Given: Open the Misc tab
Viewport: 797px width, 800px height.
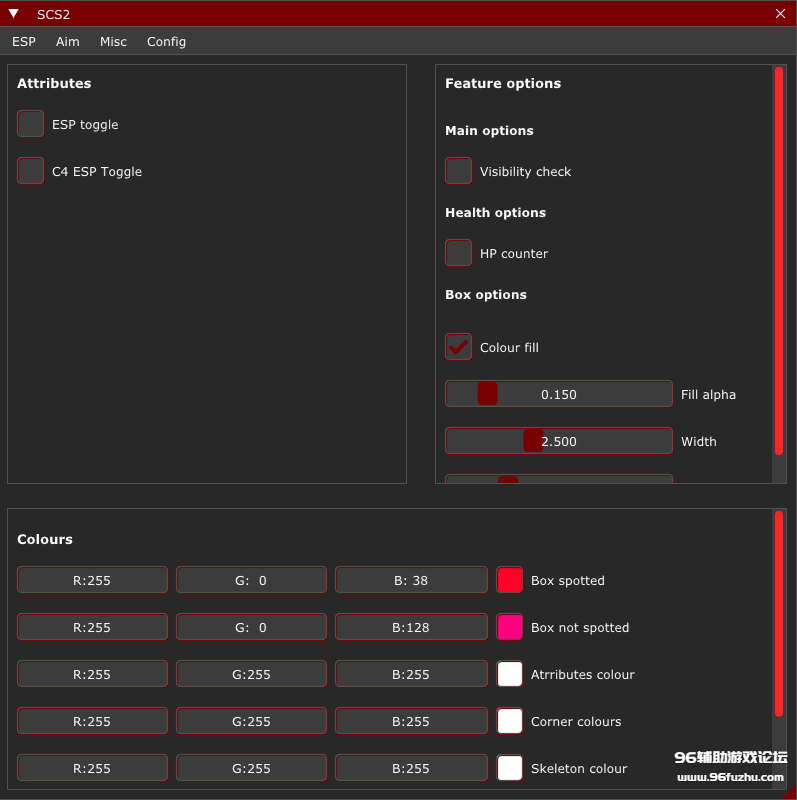Looking at the screenshot, I should [113, 42].
